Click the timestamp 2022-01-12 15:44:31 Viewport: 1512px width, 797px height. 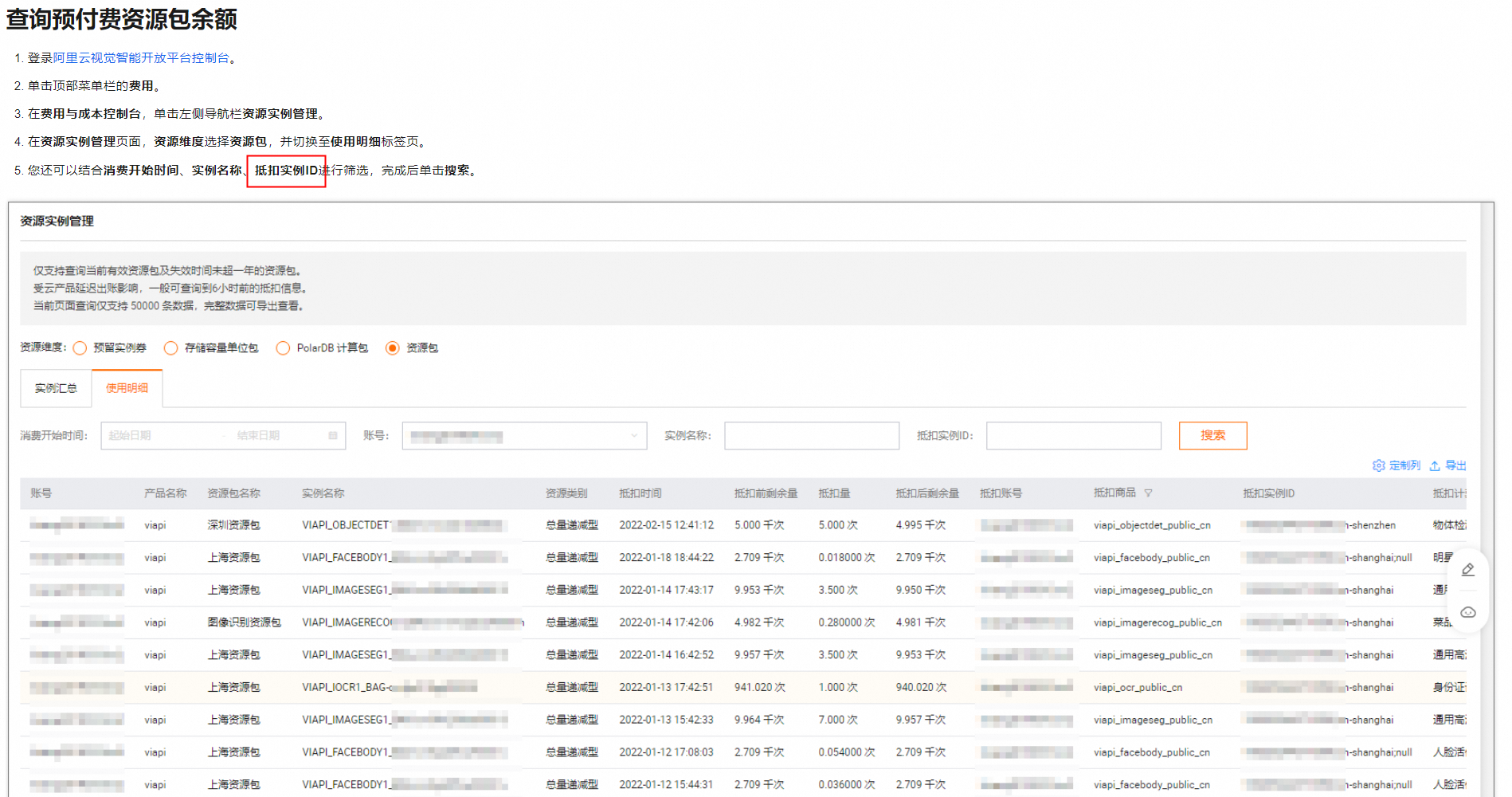click(667, 785)
